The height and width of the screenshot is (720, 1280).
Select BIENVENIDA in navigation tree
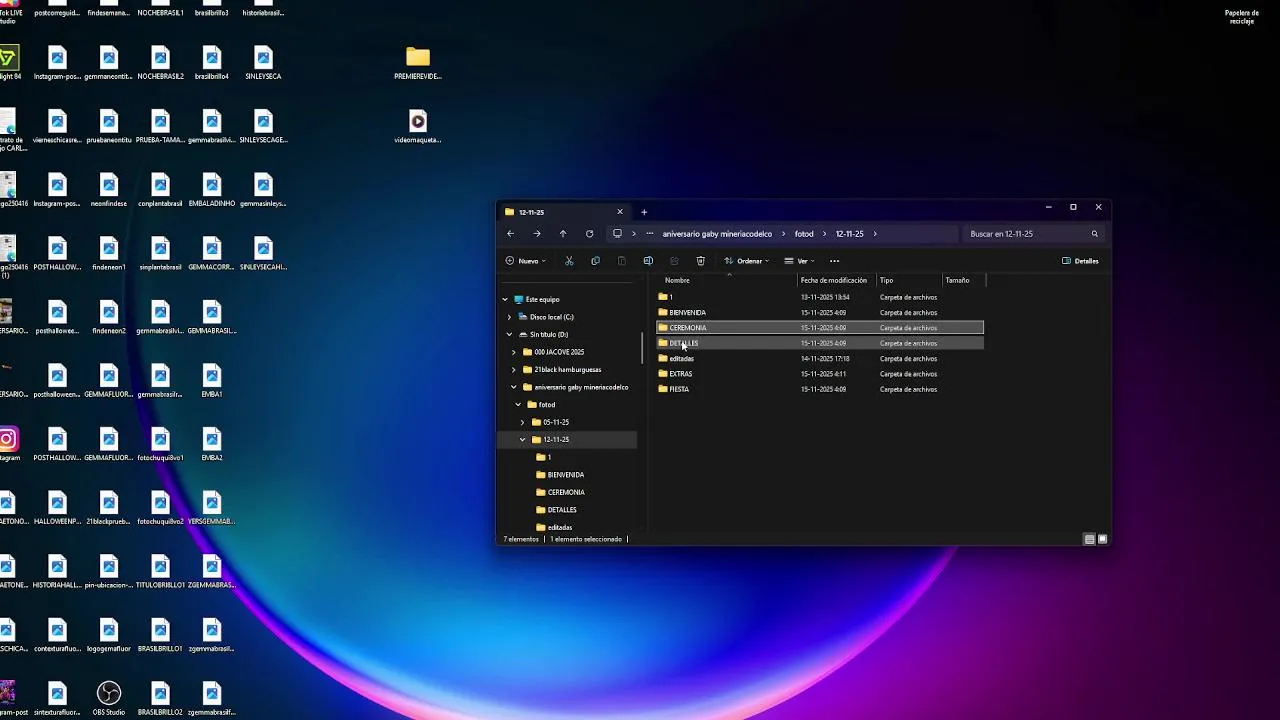click(x=566, y=475)
